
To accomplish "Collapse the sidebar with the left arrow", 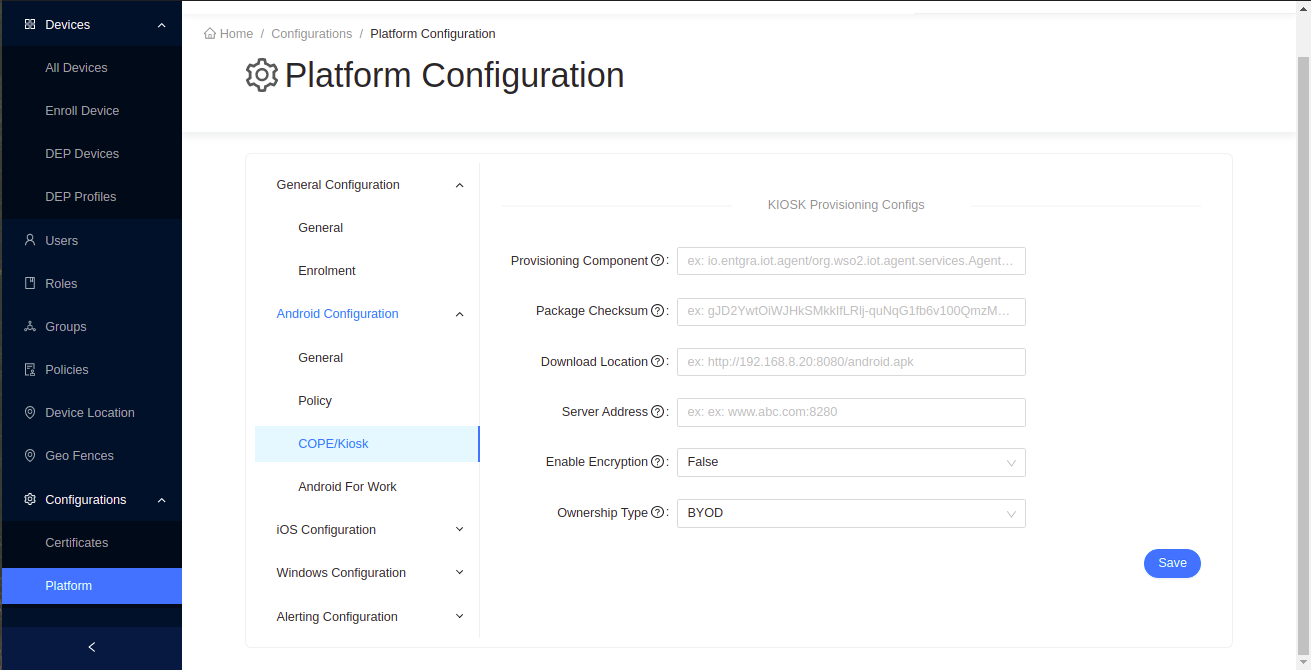I will pos(92,647).
